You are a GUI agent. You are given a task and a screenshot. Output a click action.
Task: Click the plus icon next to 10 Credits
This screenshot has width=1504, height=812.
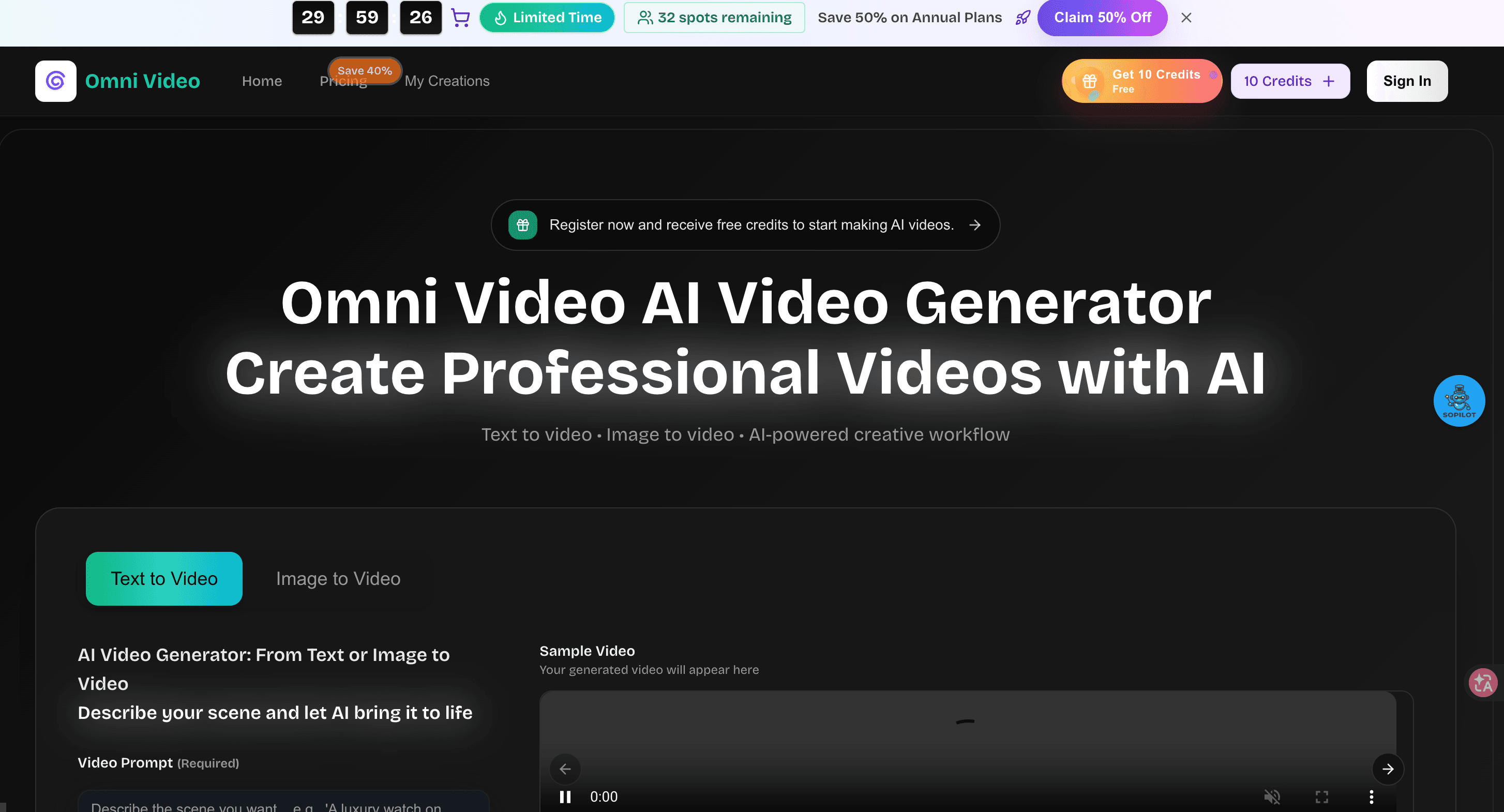[x=1328, y=81]
